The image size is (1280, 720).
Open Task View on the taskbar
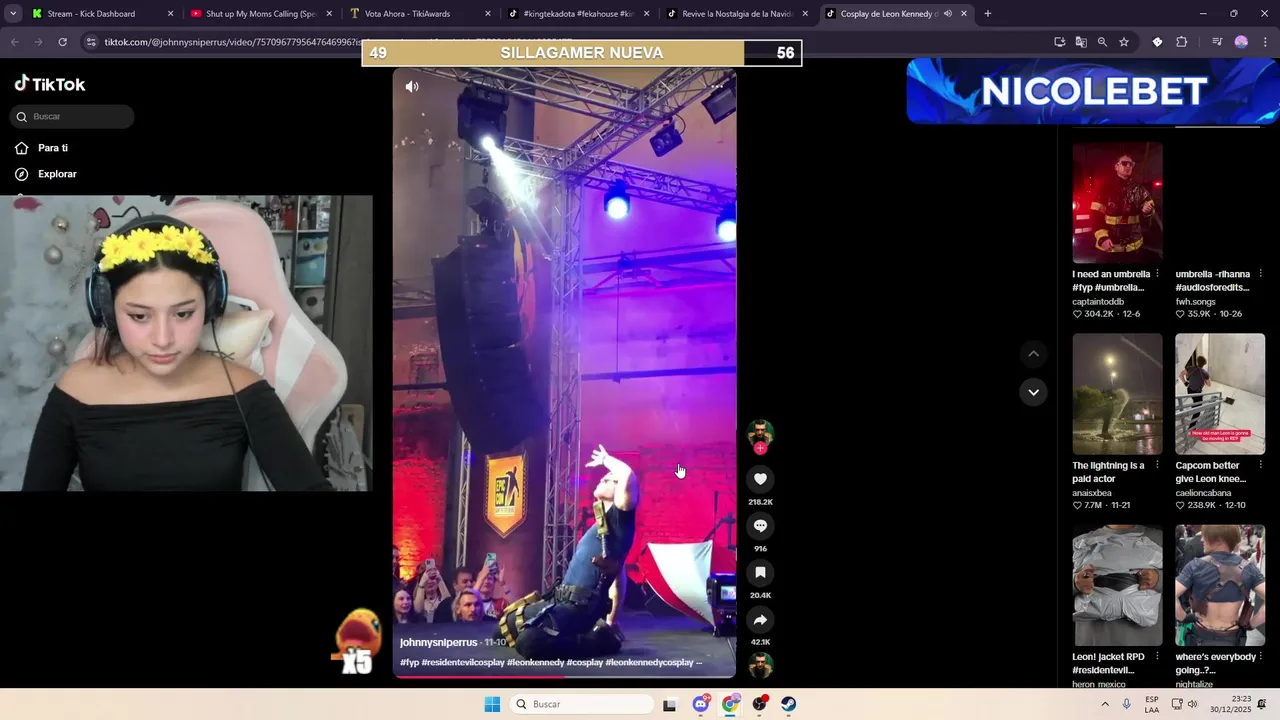669,704
